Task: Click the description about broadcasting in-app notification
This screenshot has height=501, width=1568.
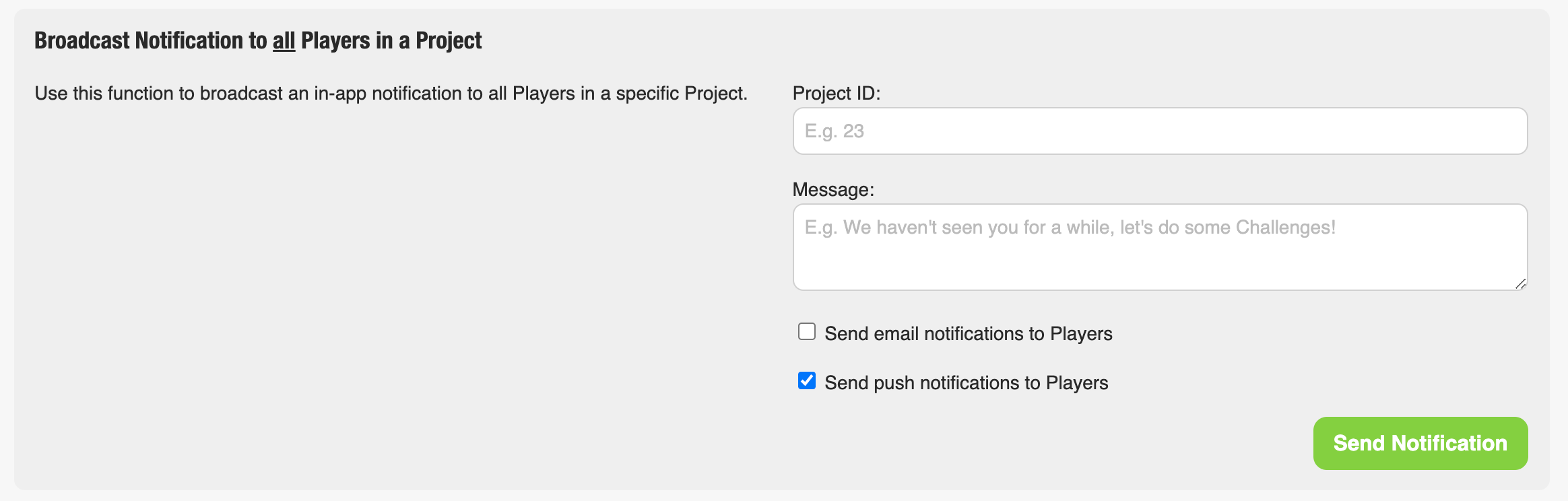Action: 391,93
